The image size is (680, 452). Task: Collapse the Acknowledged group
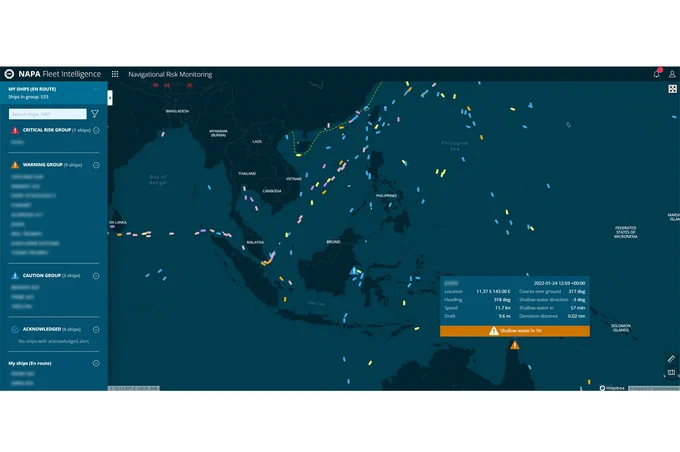(x=96, y=330)
